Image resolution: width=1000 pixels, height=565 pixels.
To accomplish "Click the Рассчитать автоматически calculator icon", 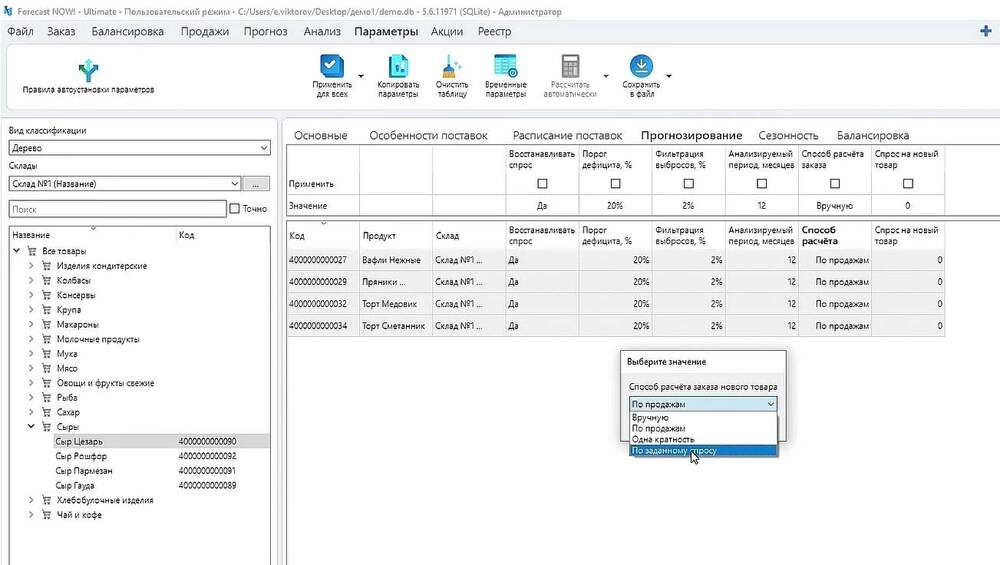I will (570, 66).
